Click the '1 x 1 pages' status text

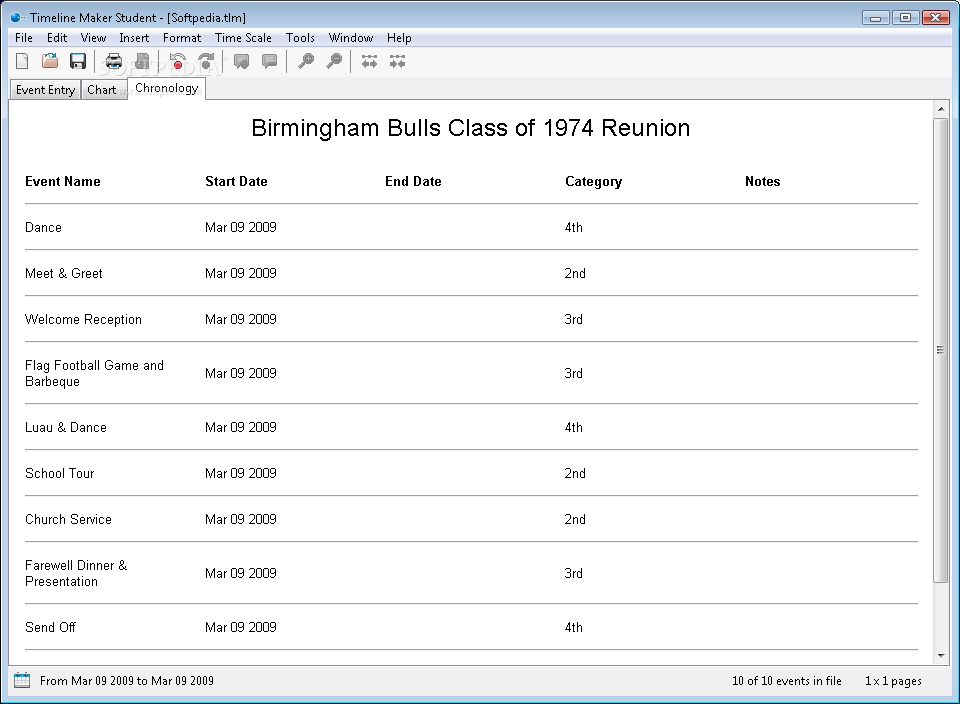(893, 681)
